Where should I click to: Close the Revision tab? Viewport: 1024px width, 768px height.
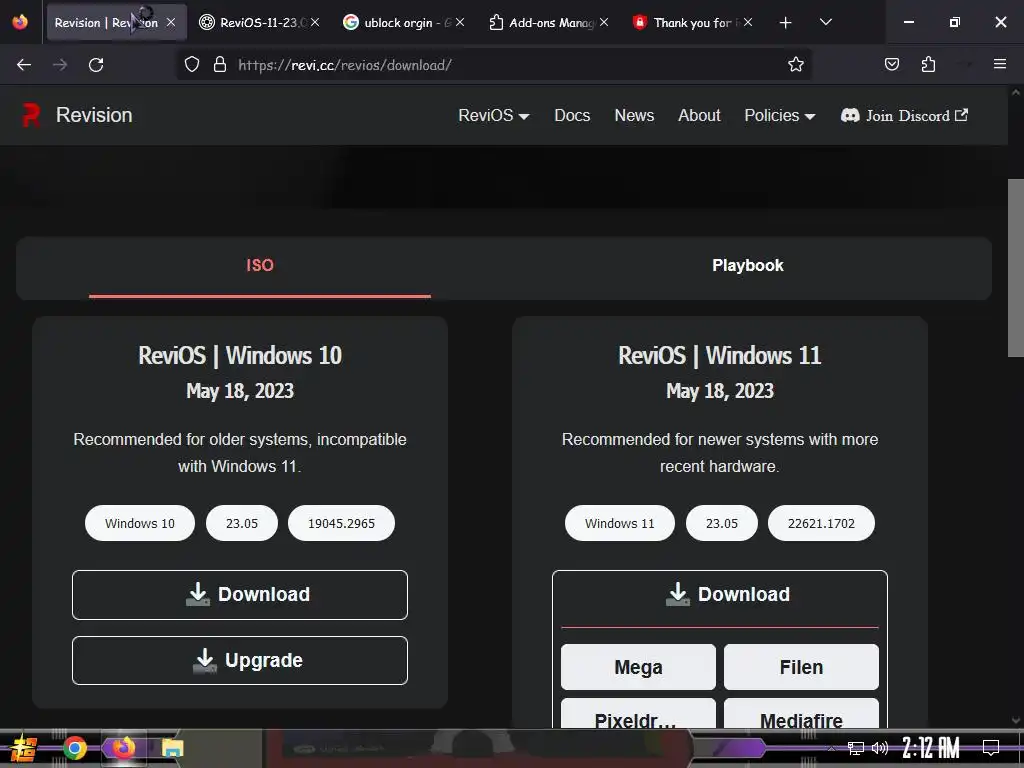pos(171,22)
